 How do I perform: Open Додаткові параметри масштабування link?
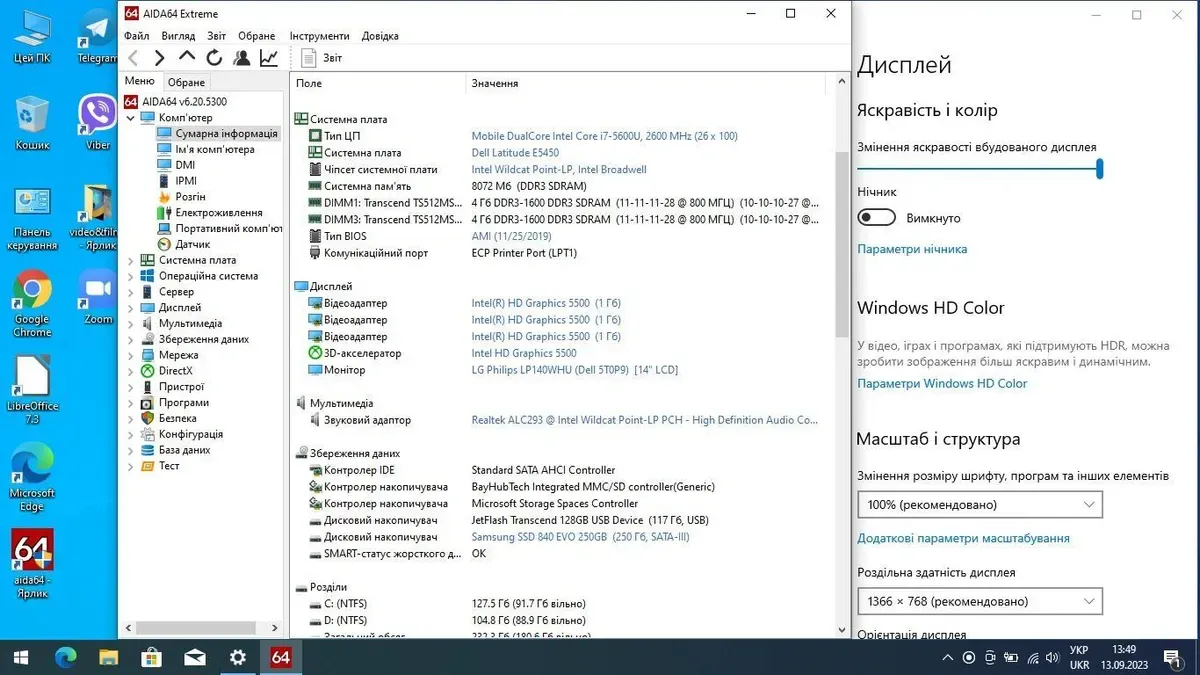pos(962,538)
